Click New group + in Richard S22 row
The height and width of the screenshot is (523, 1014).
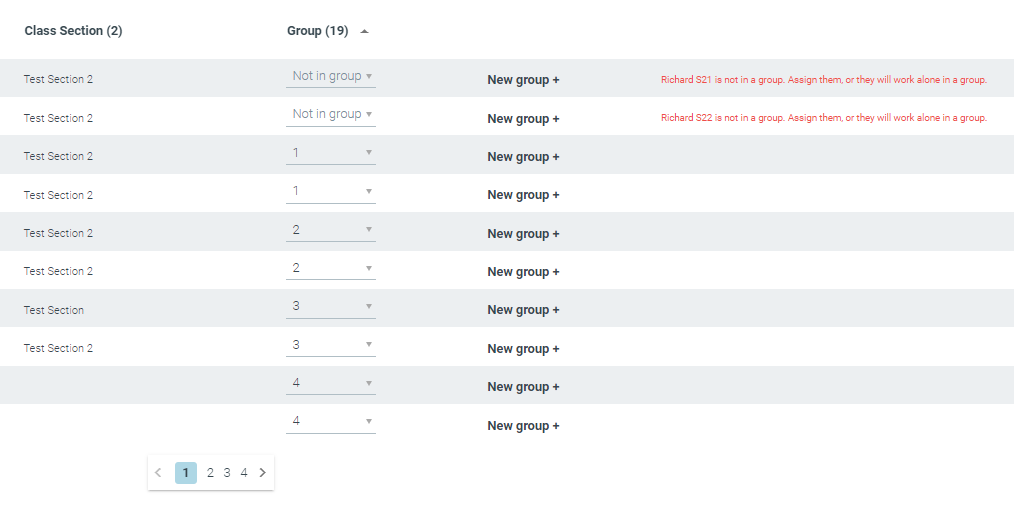click(x=523, y=119)
